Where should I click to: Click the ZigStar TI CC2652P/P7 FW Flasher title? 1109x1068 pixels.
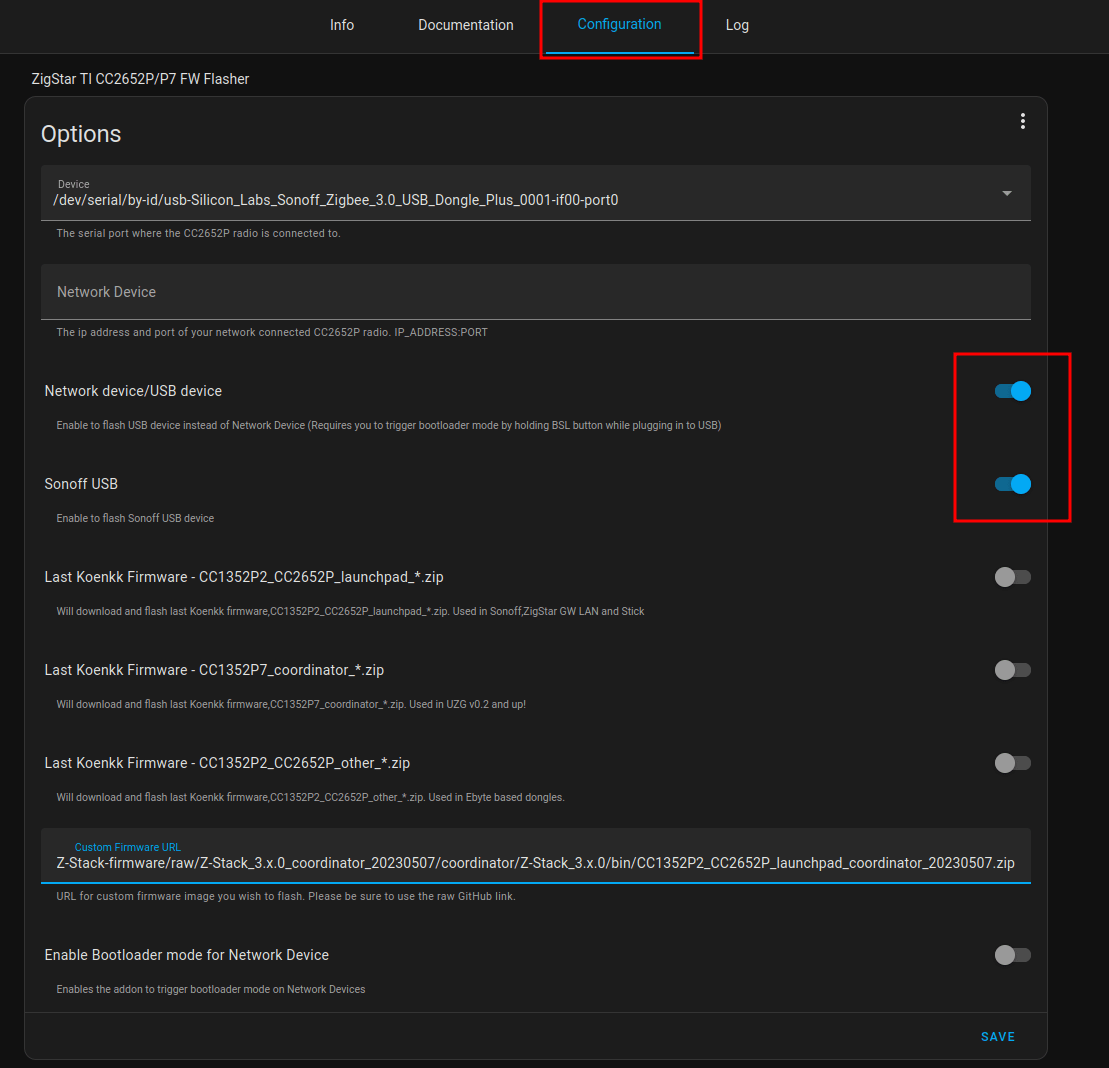point(140,79)
